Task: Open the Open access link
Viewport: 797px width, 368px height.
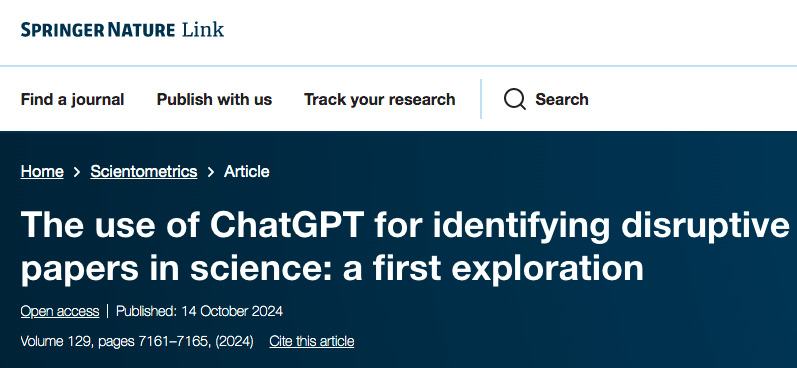Action: point(60,311)
